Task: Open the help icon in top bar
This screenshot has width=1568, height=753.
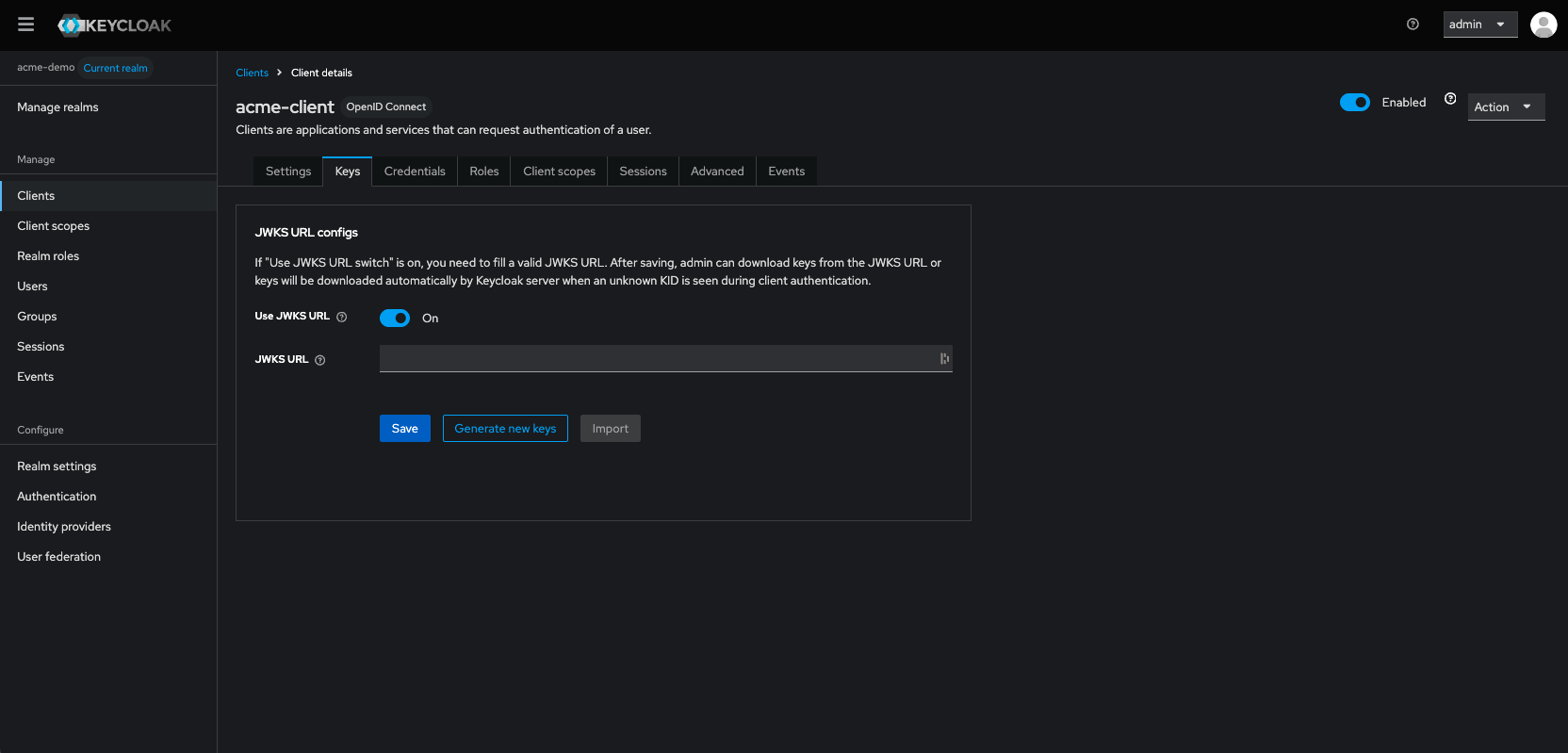Action: 1413,25
